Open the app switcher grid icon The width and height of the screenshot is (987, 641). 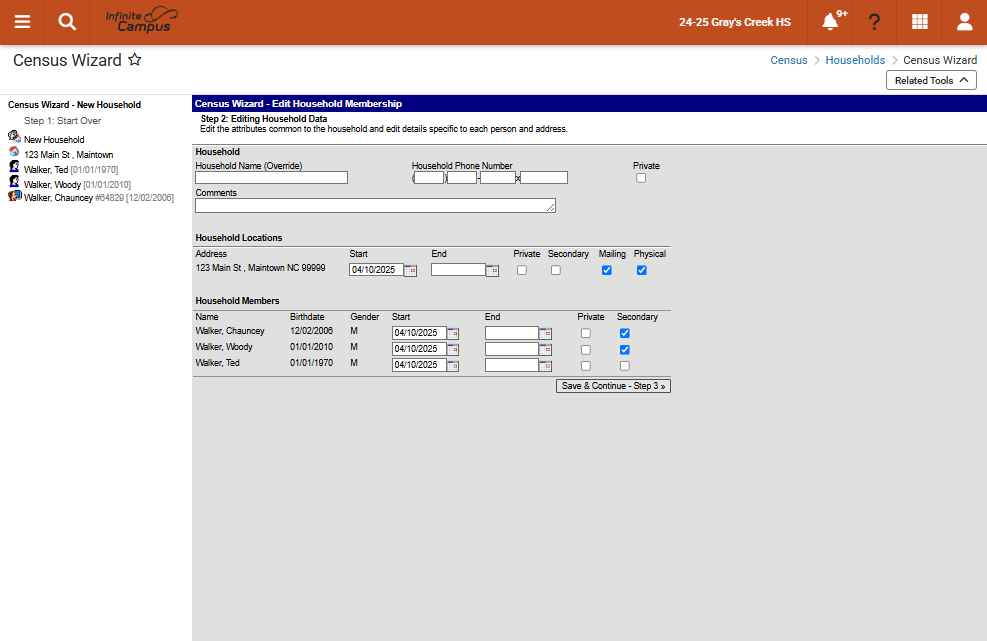920,22
